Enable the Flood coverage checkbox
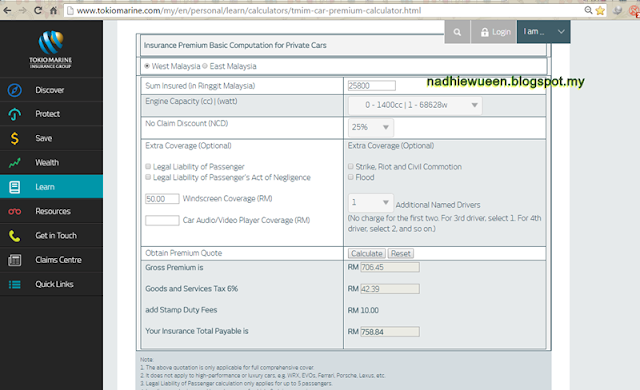The image size is (640, 390). pos(351,177)
